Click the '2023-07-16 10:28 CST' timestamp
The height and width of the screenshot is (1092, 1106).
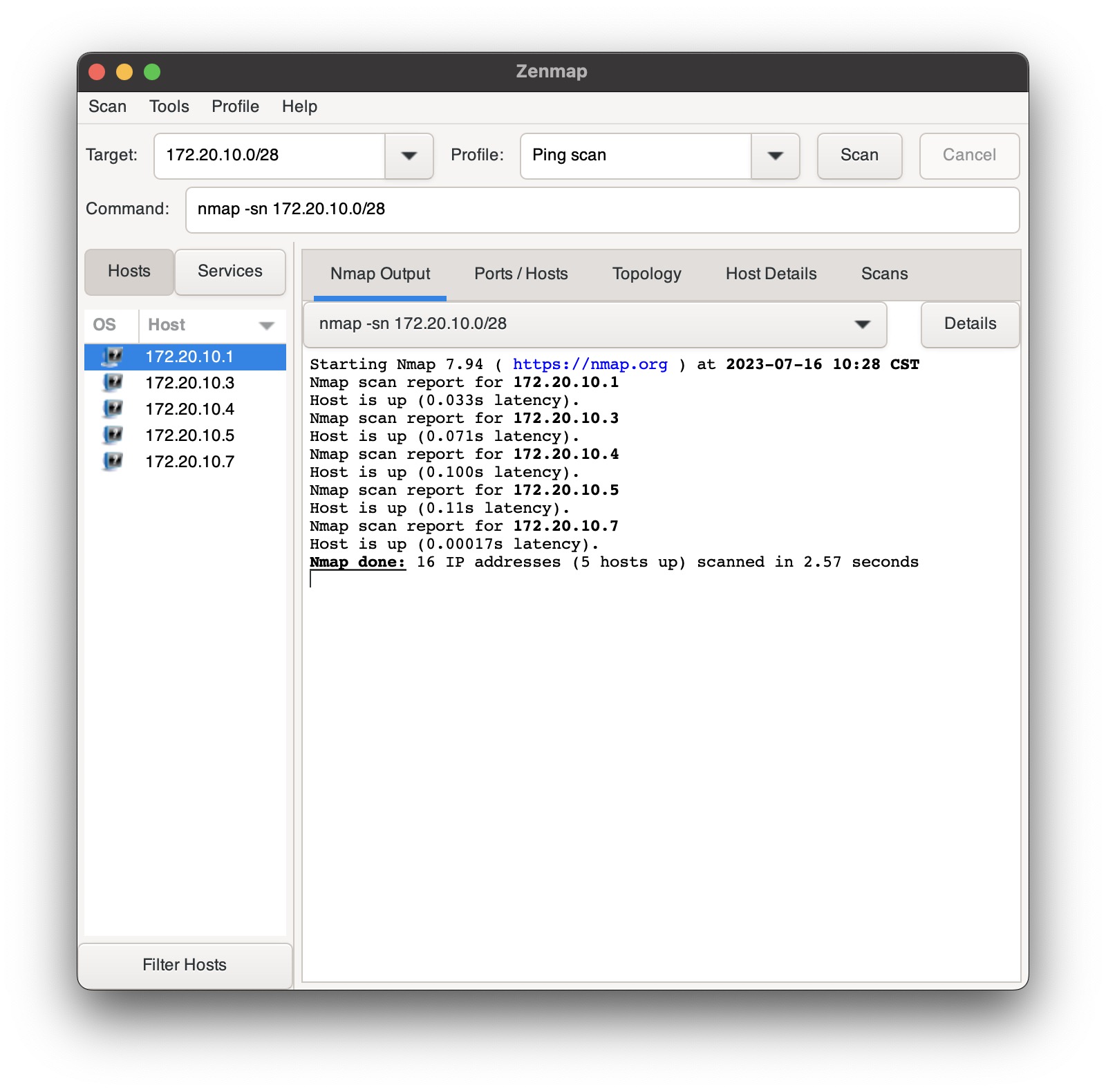(823, 365)
